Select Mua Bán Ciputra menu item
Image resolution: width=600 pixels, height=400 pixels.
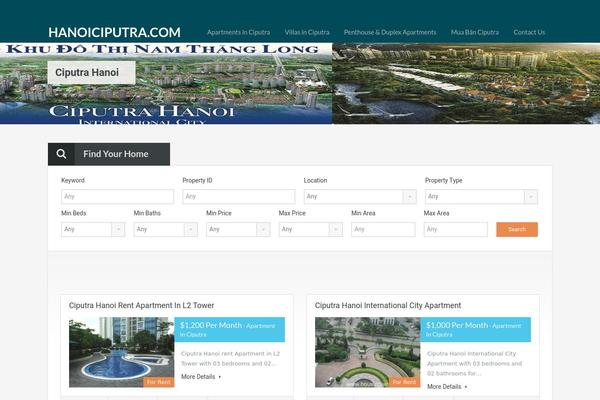475,33
